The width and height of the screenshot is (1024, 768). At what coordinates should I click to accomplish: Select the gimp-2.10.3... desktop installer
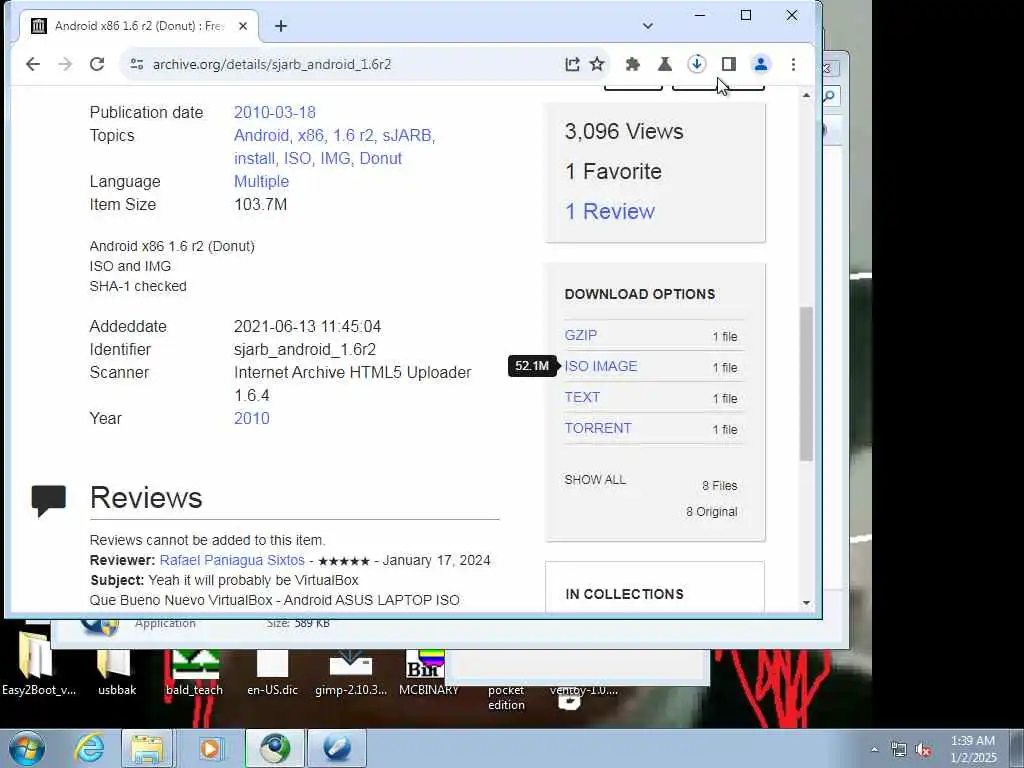pos(351,673)
